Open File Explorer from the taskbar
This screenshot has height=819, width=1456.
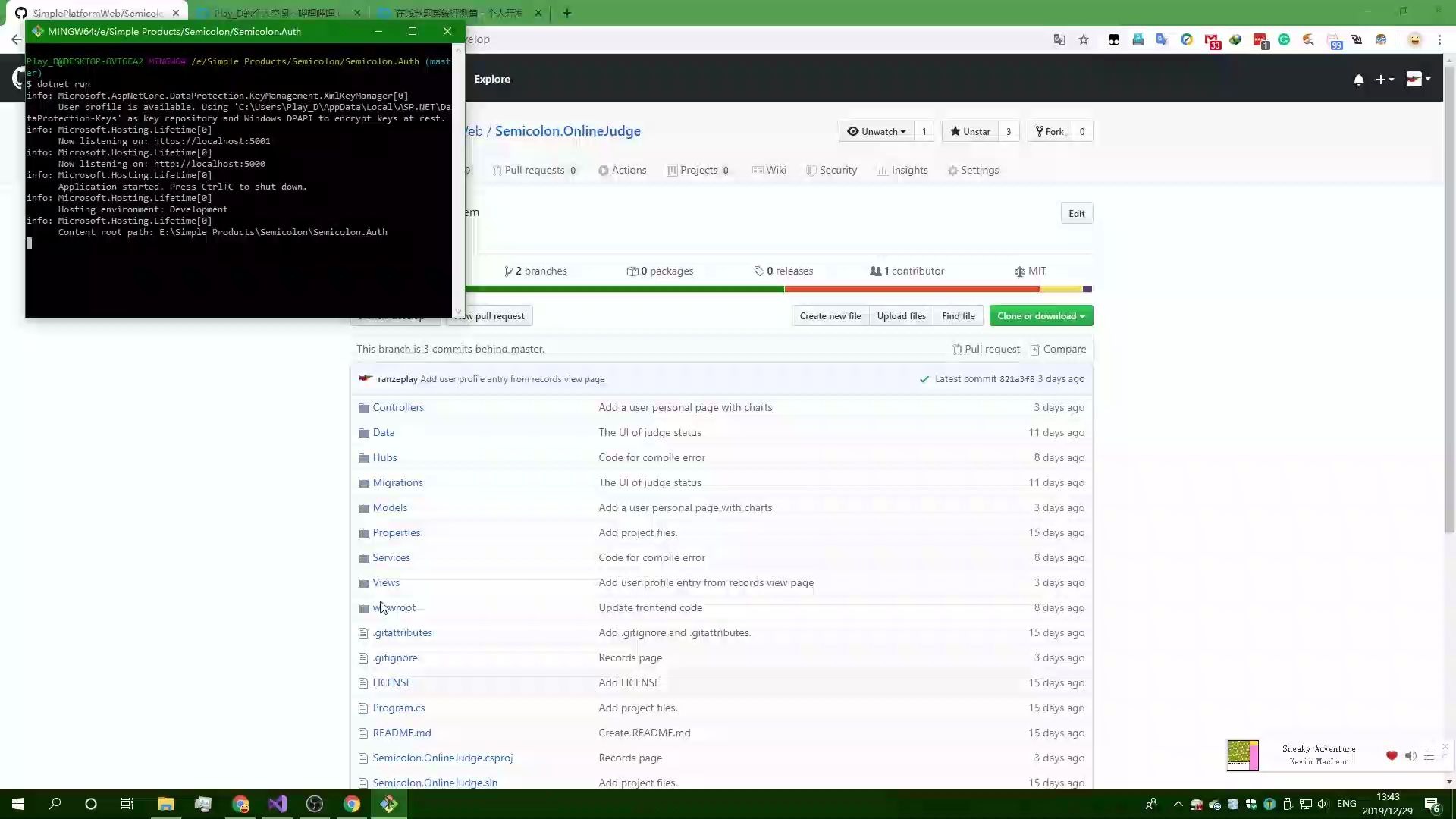(165, 804)
